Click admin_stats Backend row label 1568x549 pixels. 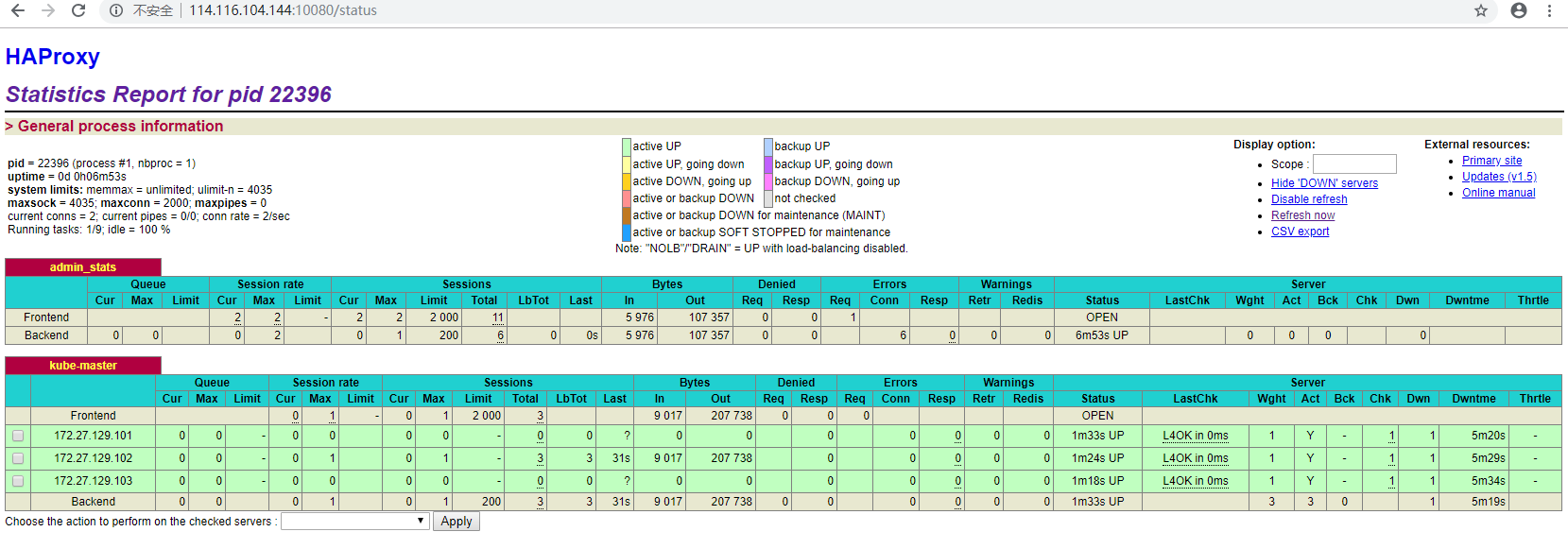tap(46, 335)
